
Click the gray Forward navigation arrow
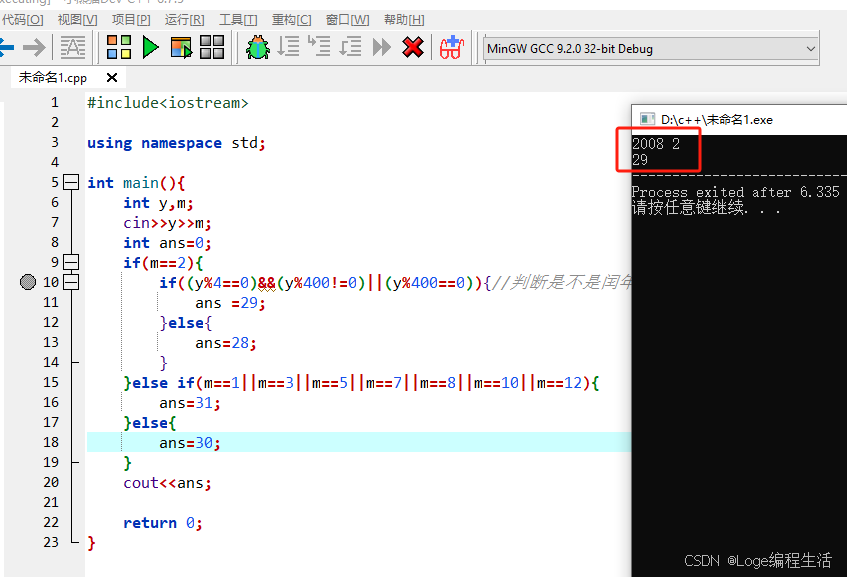point(34,48)
